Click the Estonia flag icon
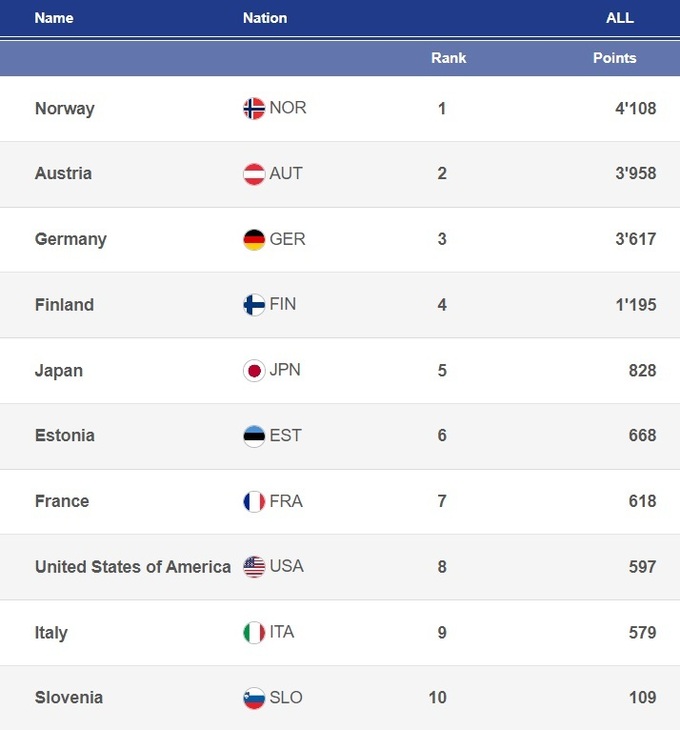 click(254, 436)
